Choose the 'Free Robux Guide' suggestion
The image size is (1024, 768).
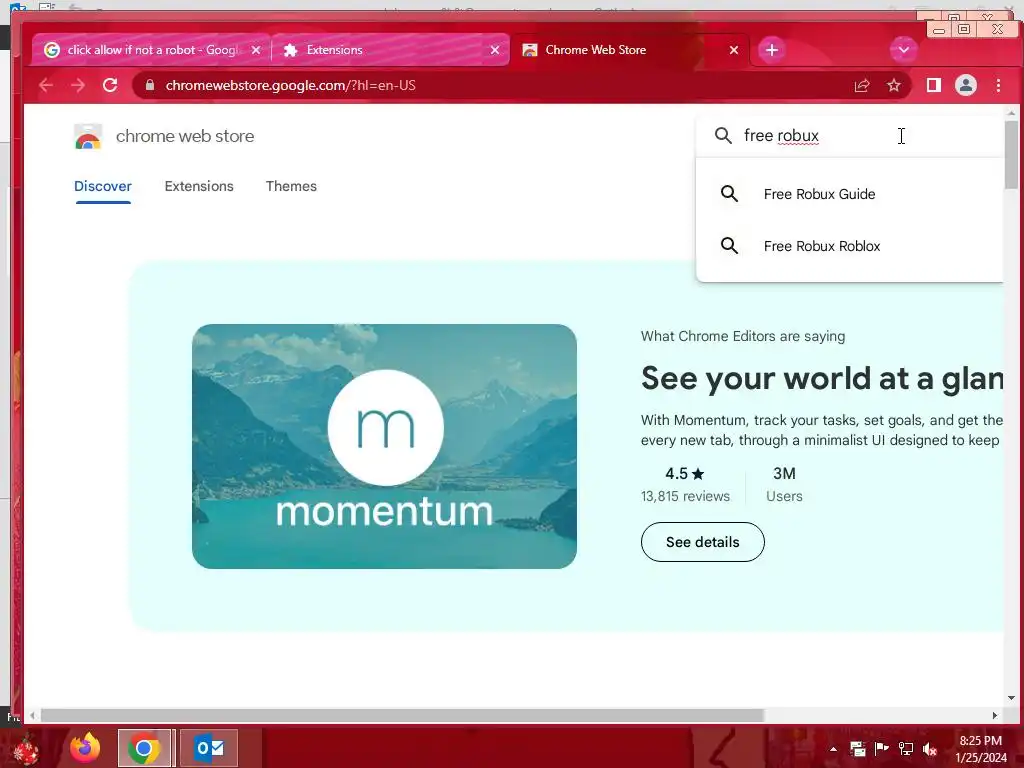(x=849, y=194)
